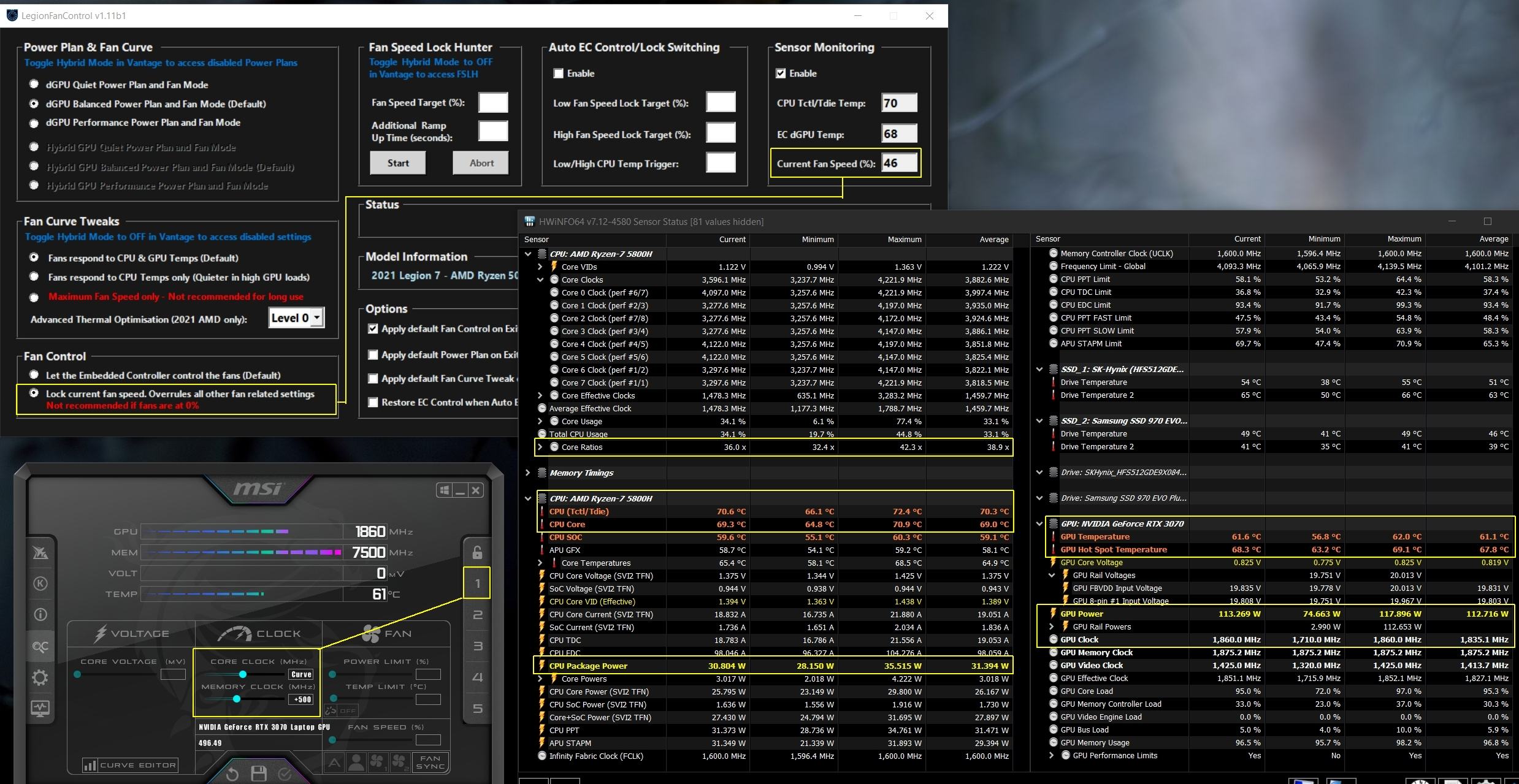Collapse the first CPU AMD Ryzen-7 5800H sensor group

(528, 254)
